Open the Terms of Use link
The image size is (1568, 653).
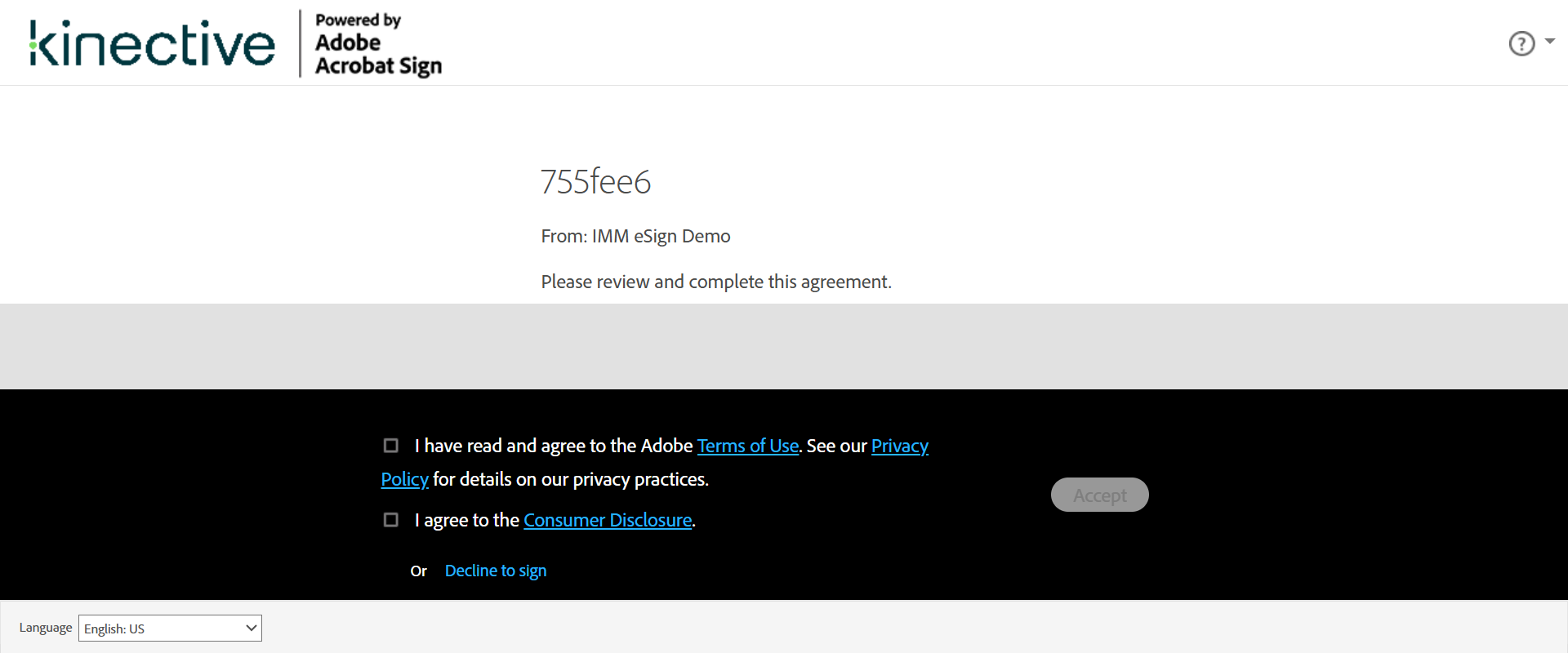pos(747,446)
